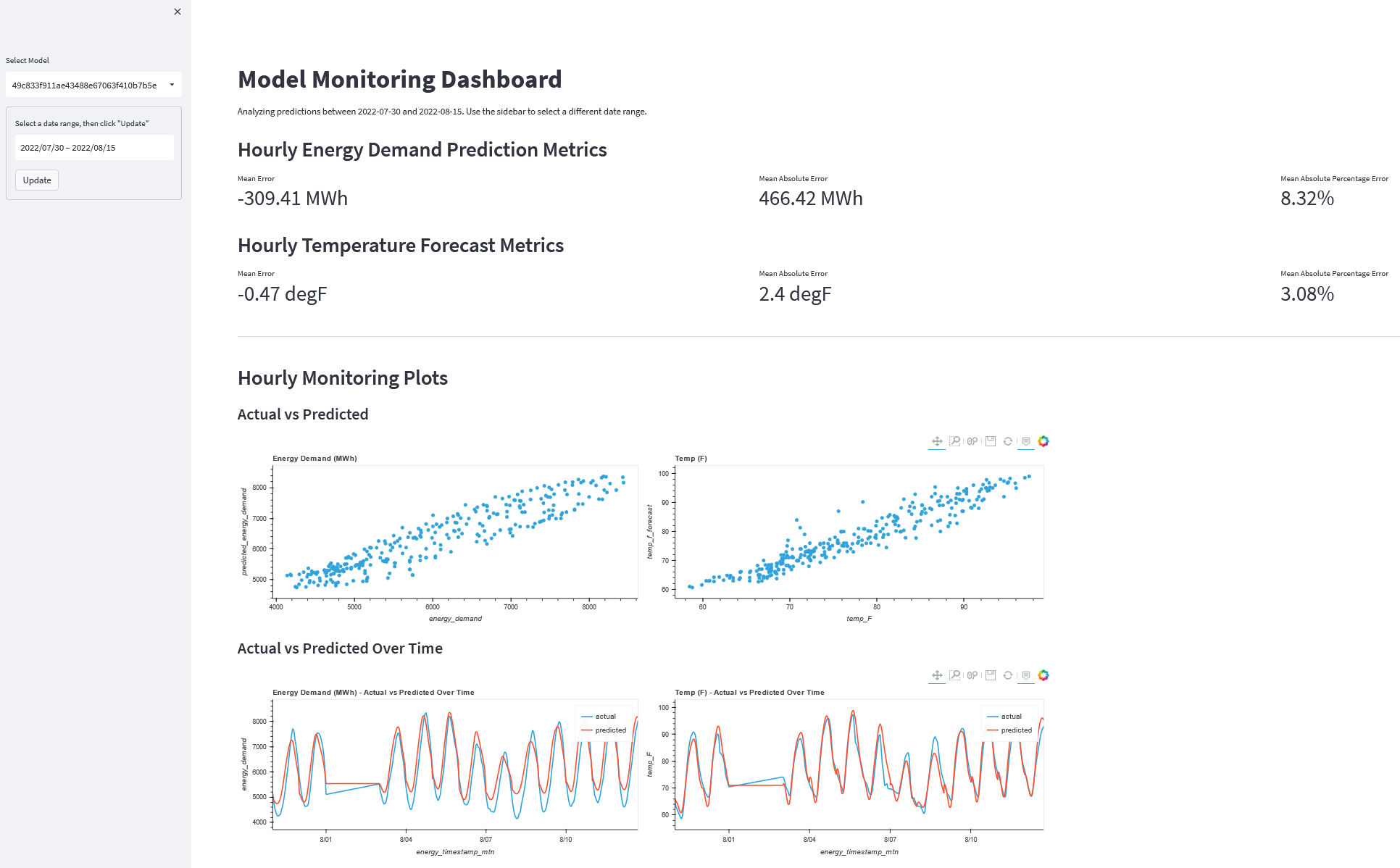Toggle the actual series in the Temp legend
Screen dimensions: 1400x868
1012,716
